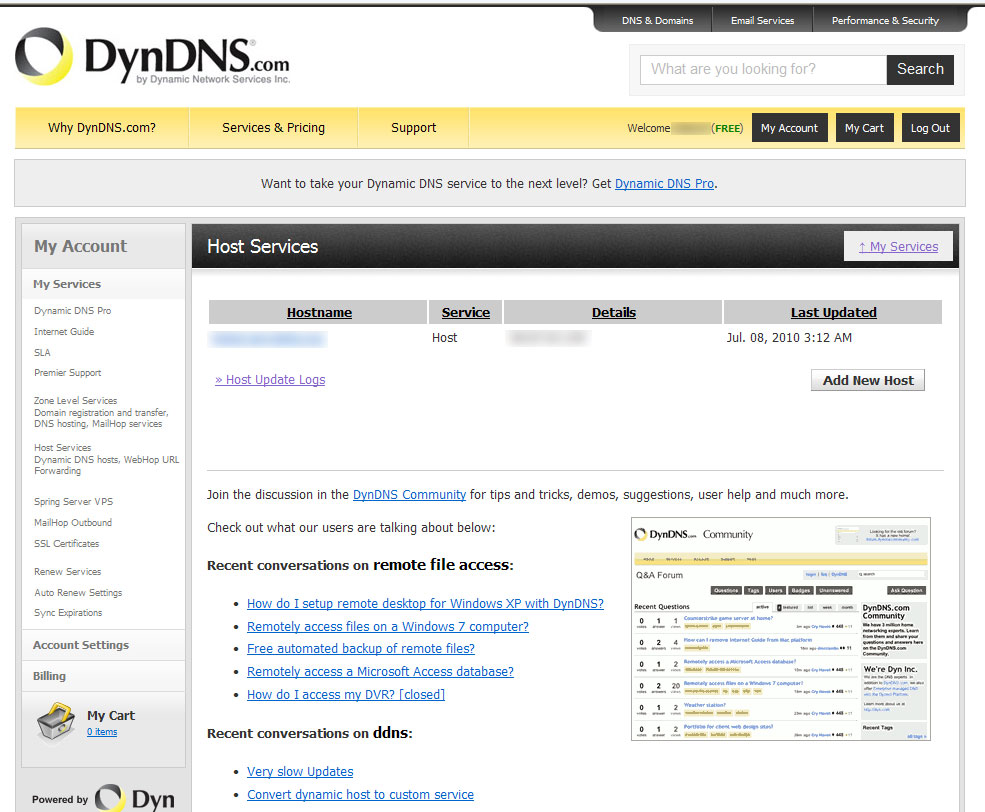Open the remote desktop for Windows XP question
The height and width of the screenshot is (812, 985).
point(425,604)
